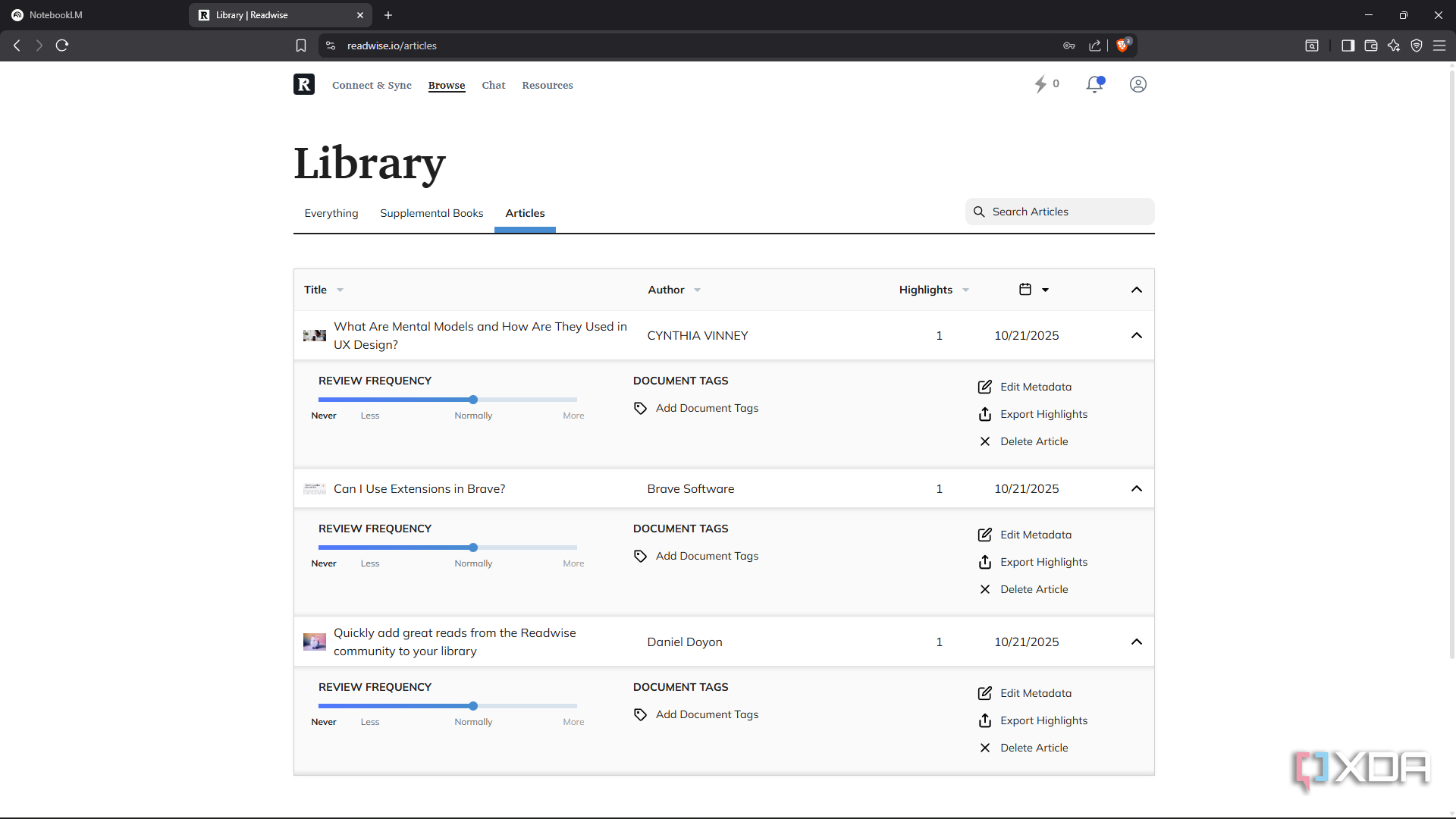1456x819 pixels.
Task: Open the browser hamburger menu
Action: click(1439, 45)
